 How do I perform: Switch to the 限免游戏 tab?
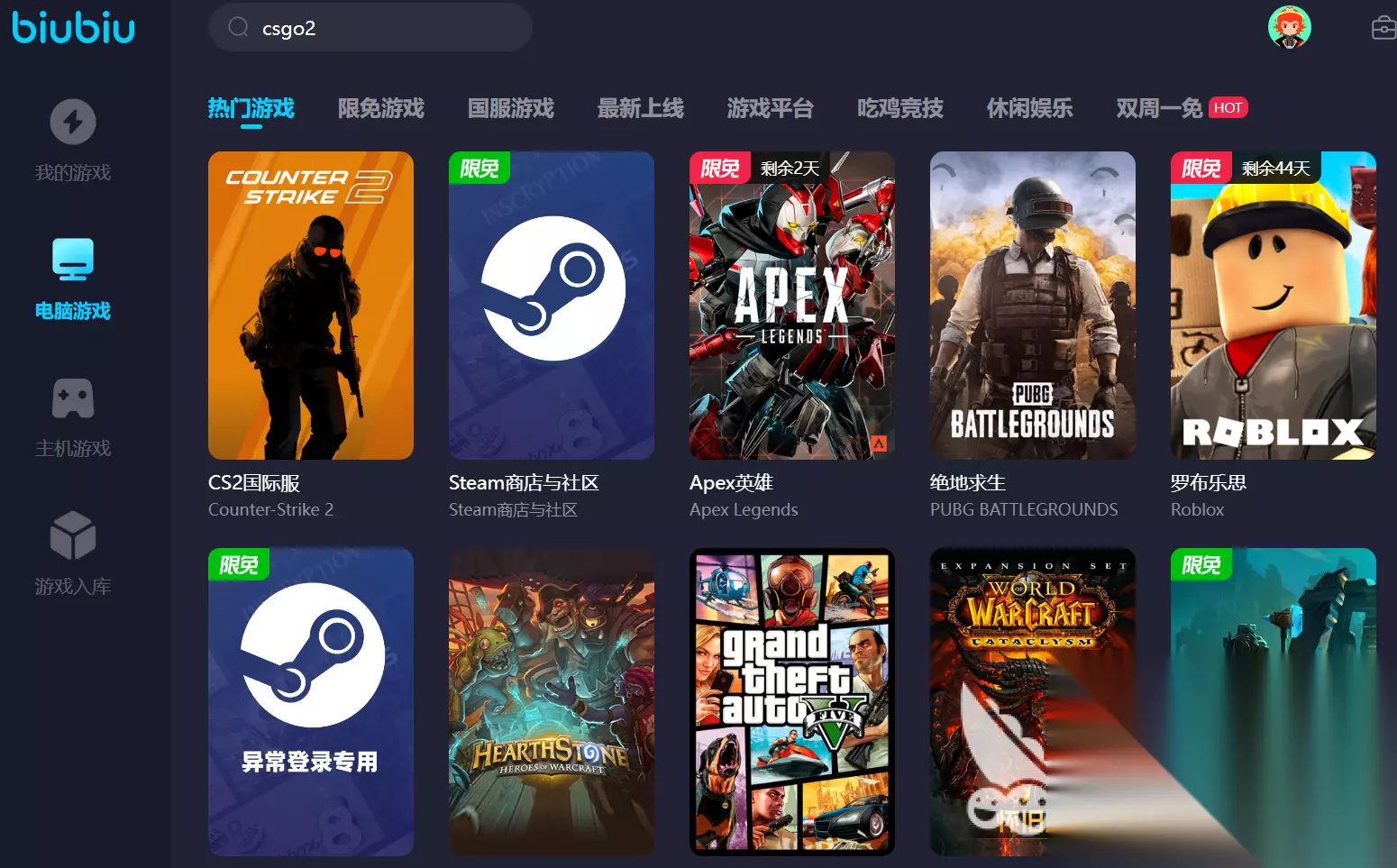pyautogui.click(x=381, y=108)
